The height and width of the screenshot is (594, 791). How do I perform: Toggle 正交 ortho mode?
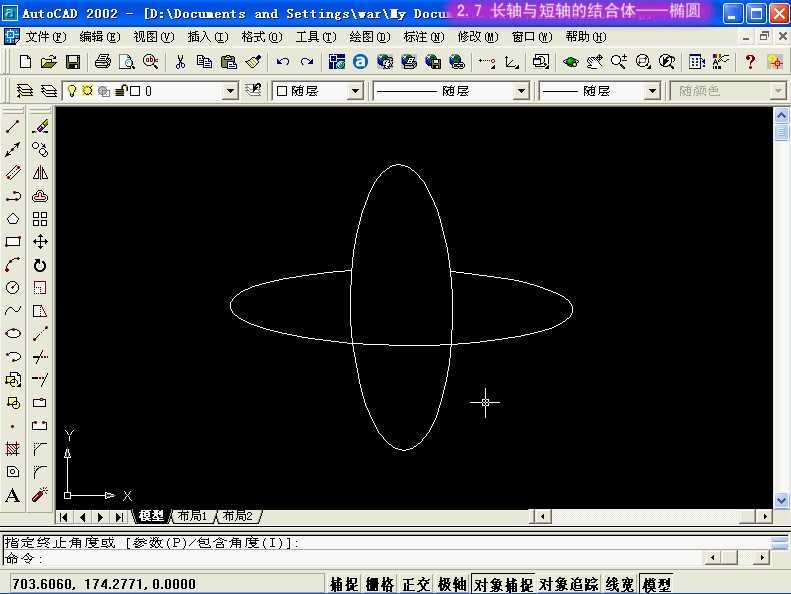[416, 584]
